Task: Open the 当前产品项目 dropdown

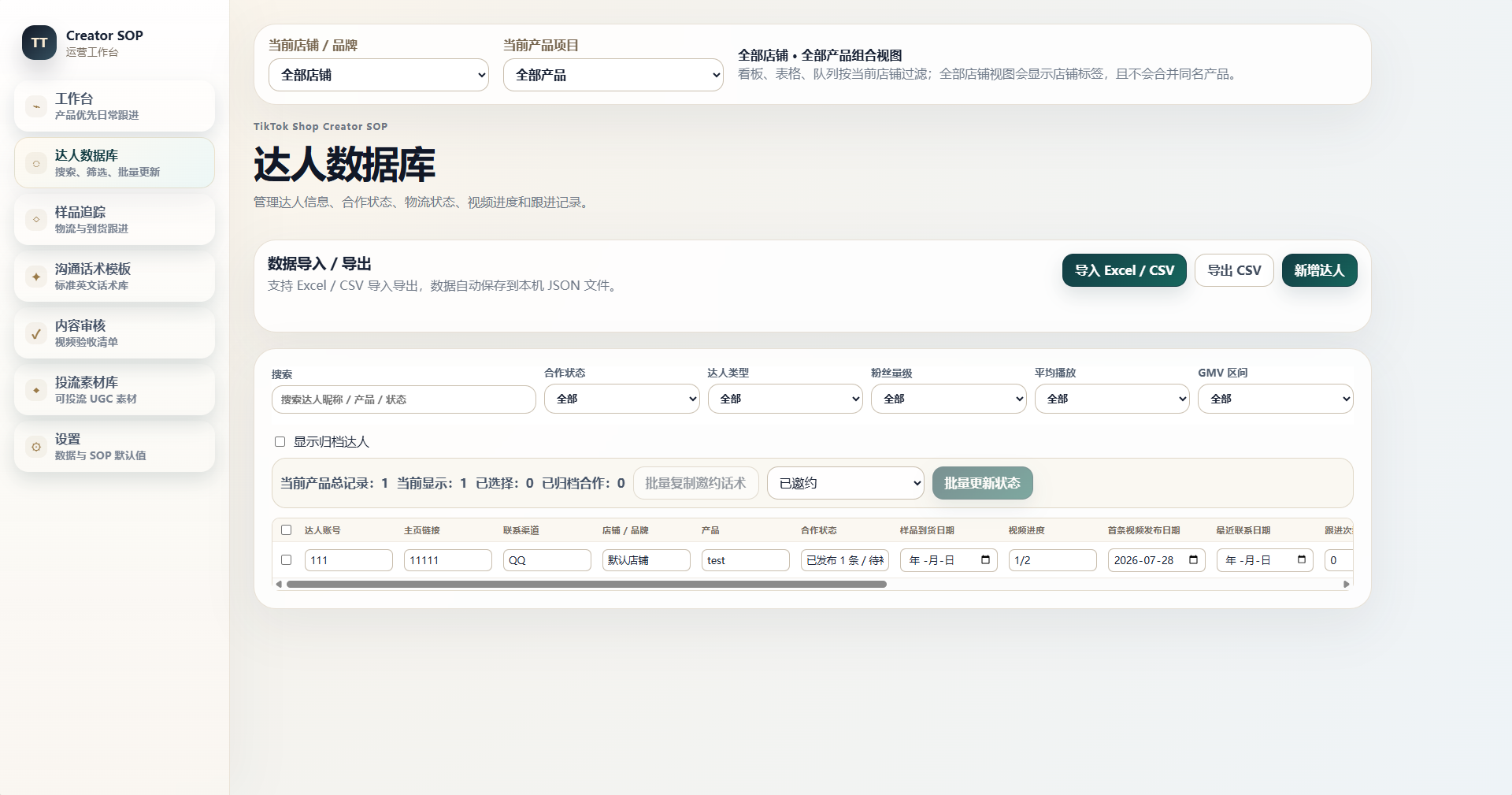Action: (x=613, y=75)
